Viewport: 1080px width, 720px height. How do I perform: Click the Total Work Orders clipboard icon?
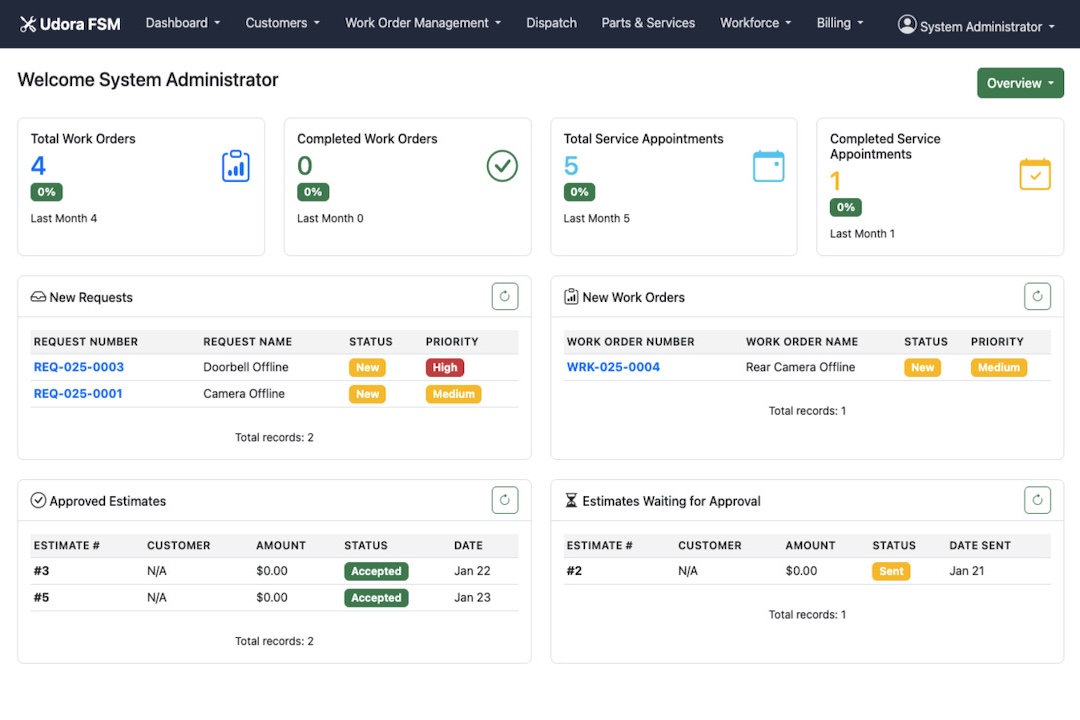(235, 166)
